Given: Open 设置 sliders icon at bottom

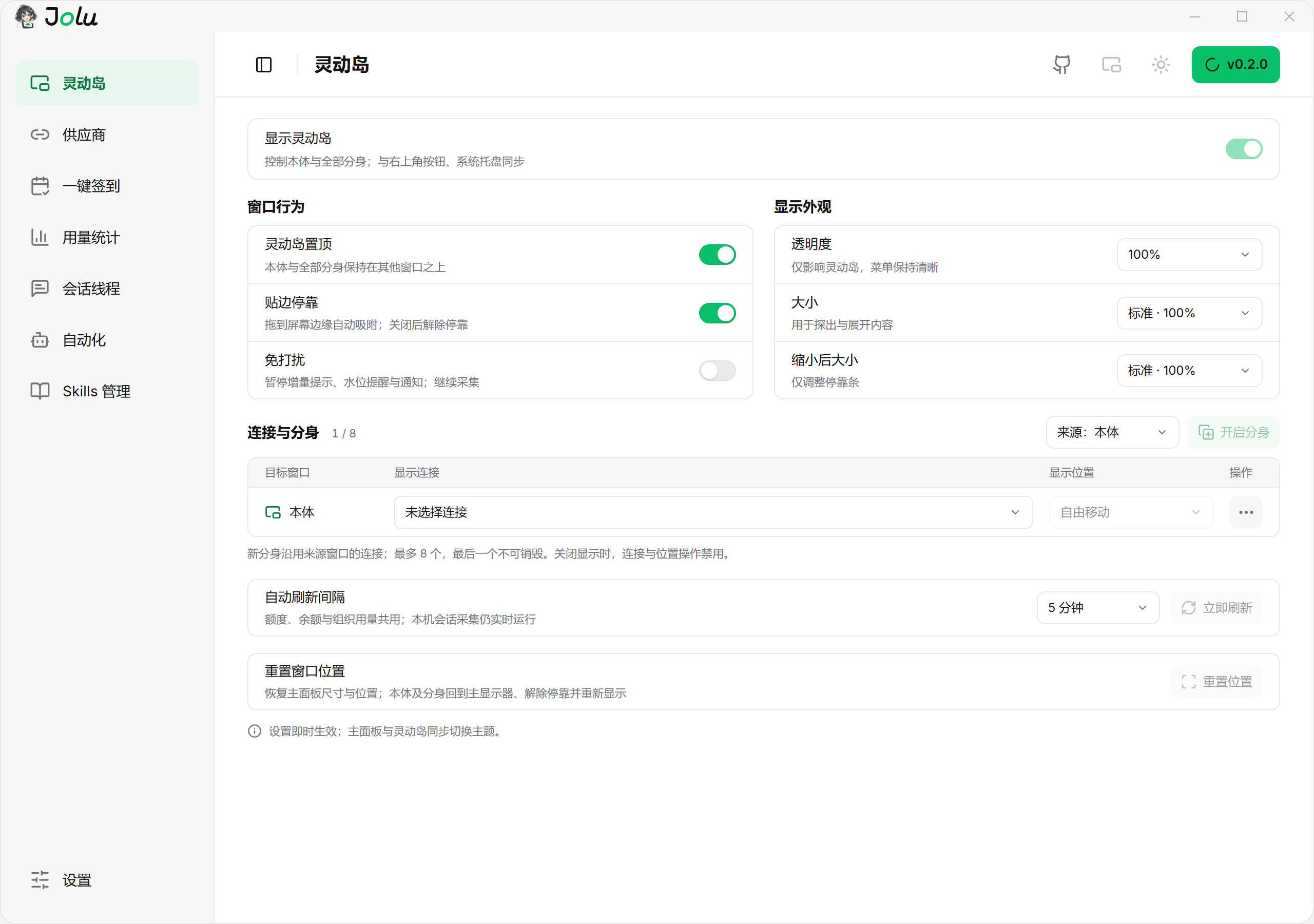Looking at the screenshot, I should coord(40,880).
